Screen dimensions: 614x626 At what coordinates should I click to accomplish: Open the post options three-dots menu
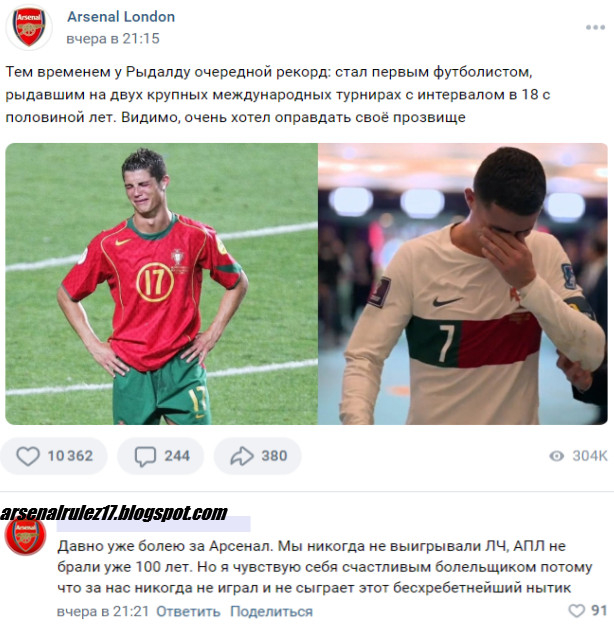tap(595, 27)
